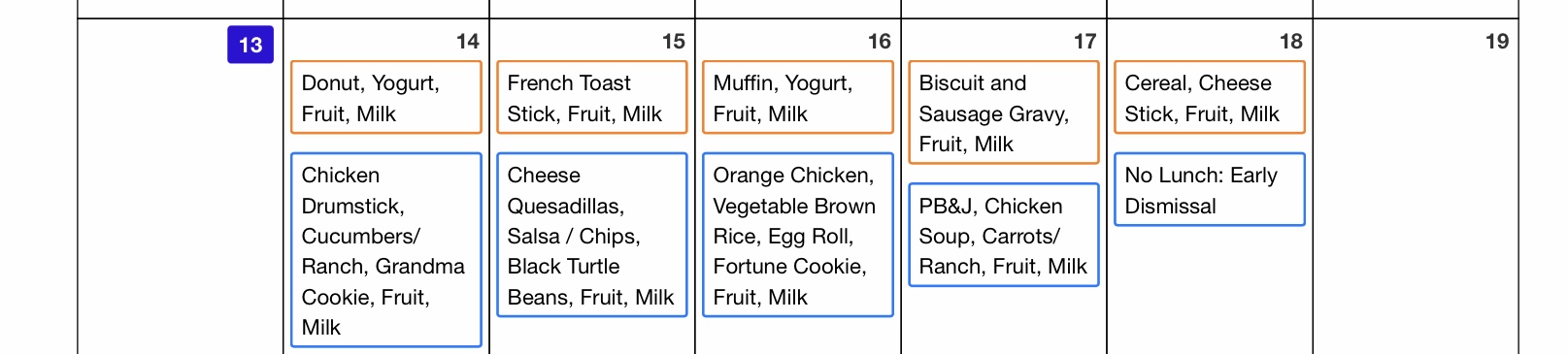Click the date number 14

468,42
